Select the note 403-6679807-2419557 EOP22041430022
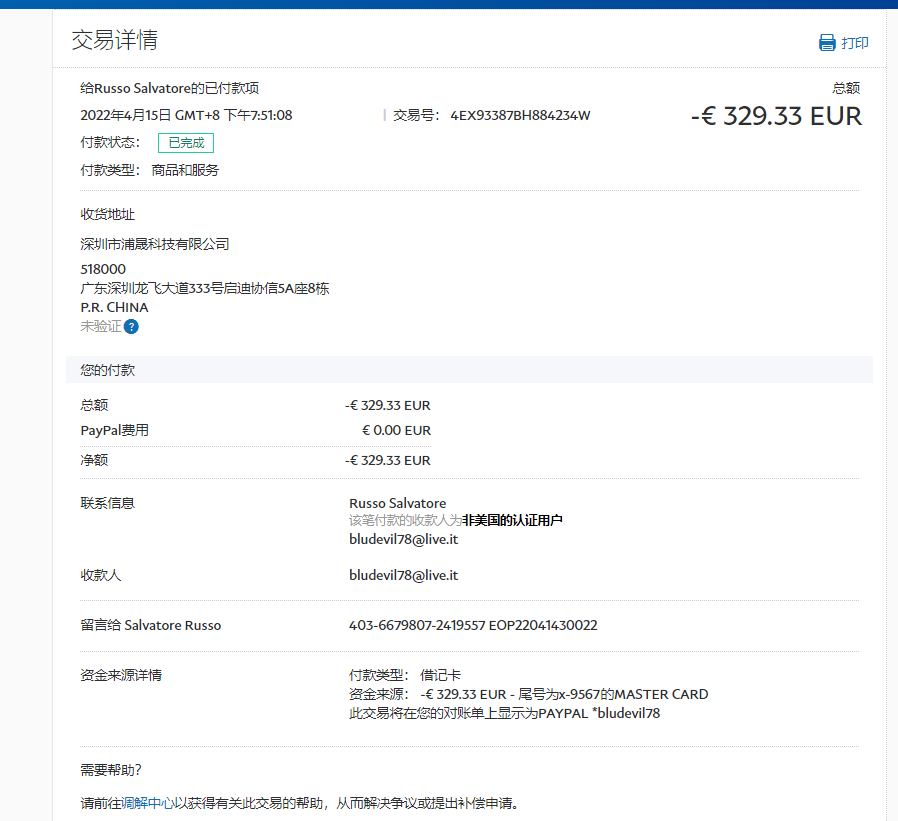Image resolution: width=898 pixels, height=821 pixels. click(x=473, y=625)
